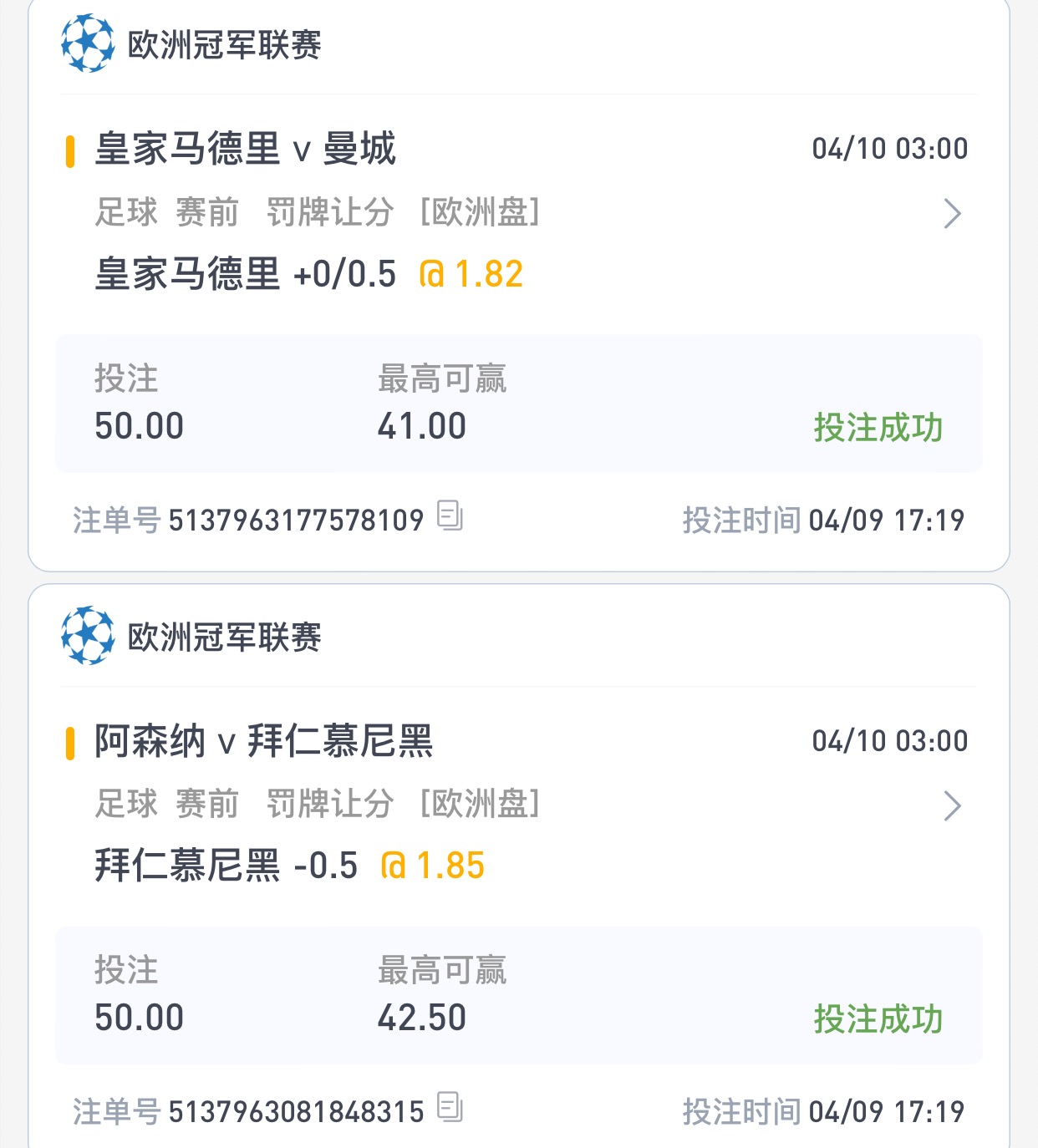Open the 皇家马德里 v 曼城 match title
1038x1148 pixels.
tap(245, 150)
